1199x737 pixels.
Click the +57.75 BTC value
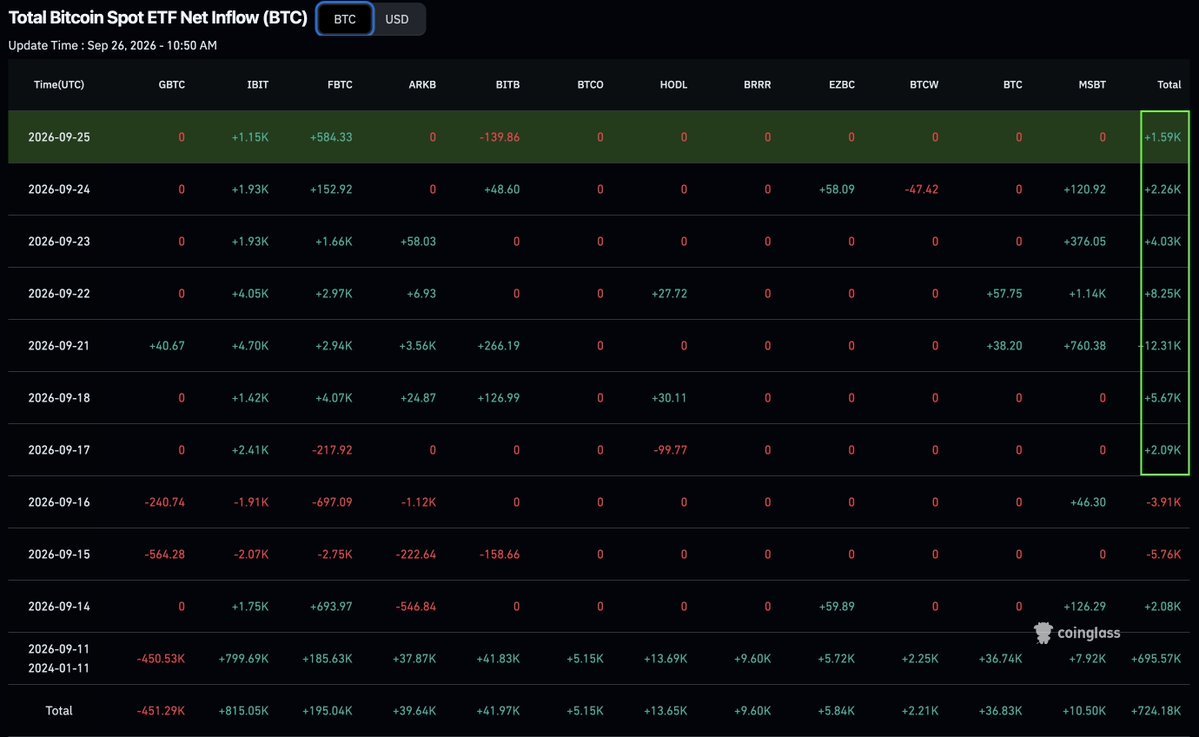click(1004, 294)
